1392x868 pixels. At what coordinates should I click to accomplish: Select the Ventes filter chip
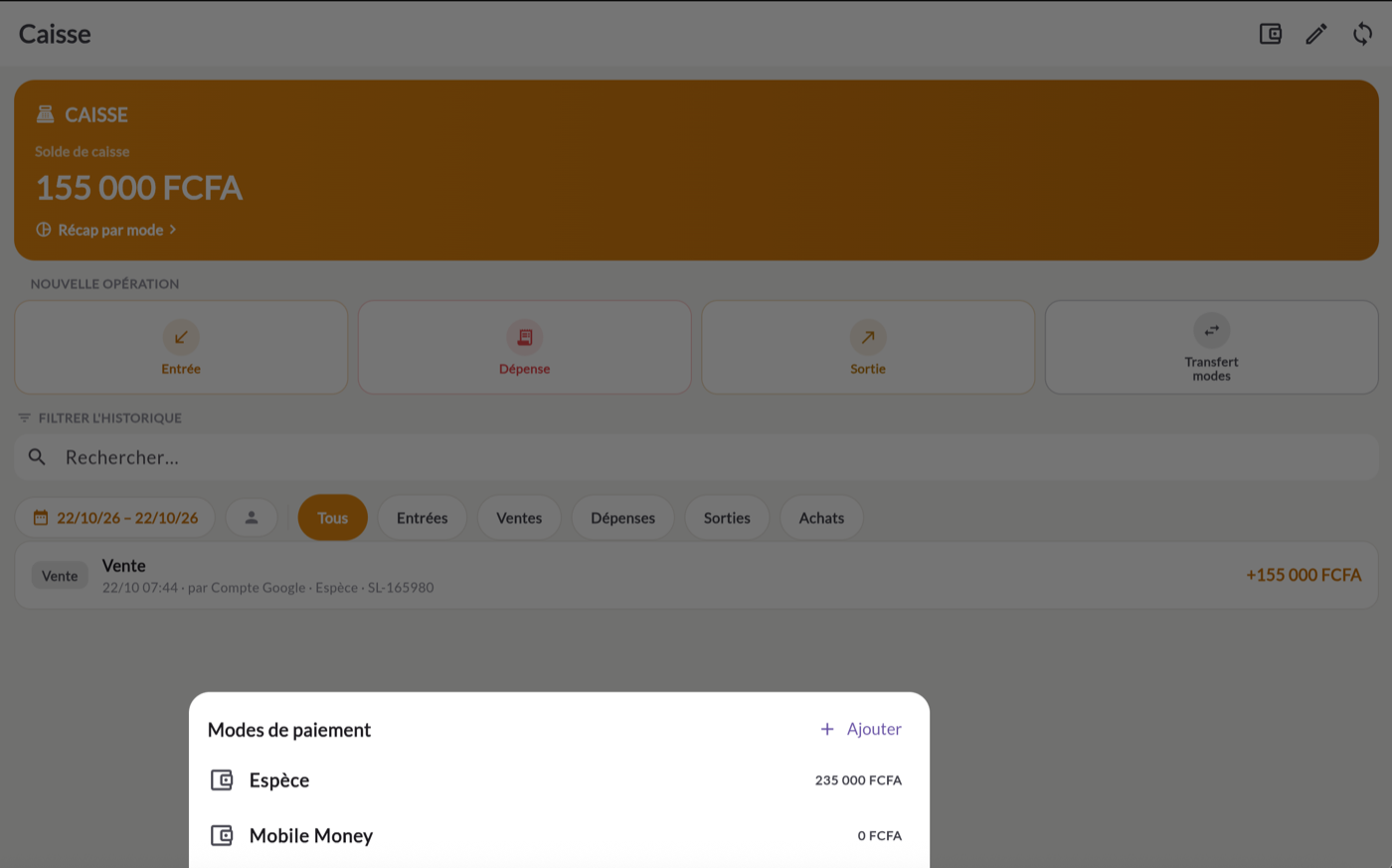click(x=519, y=518)
